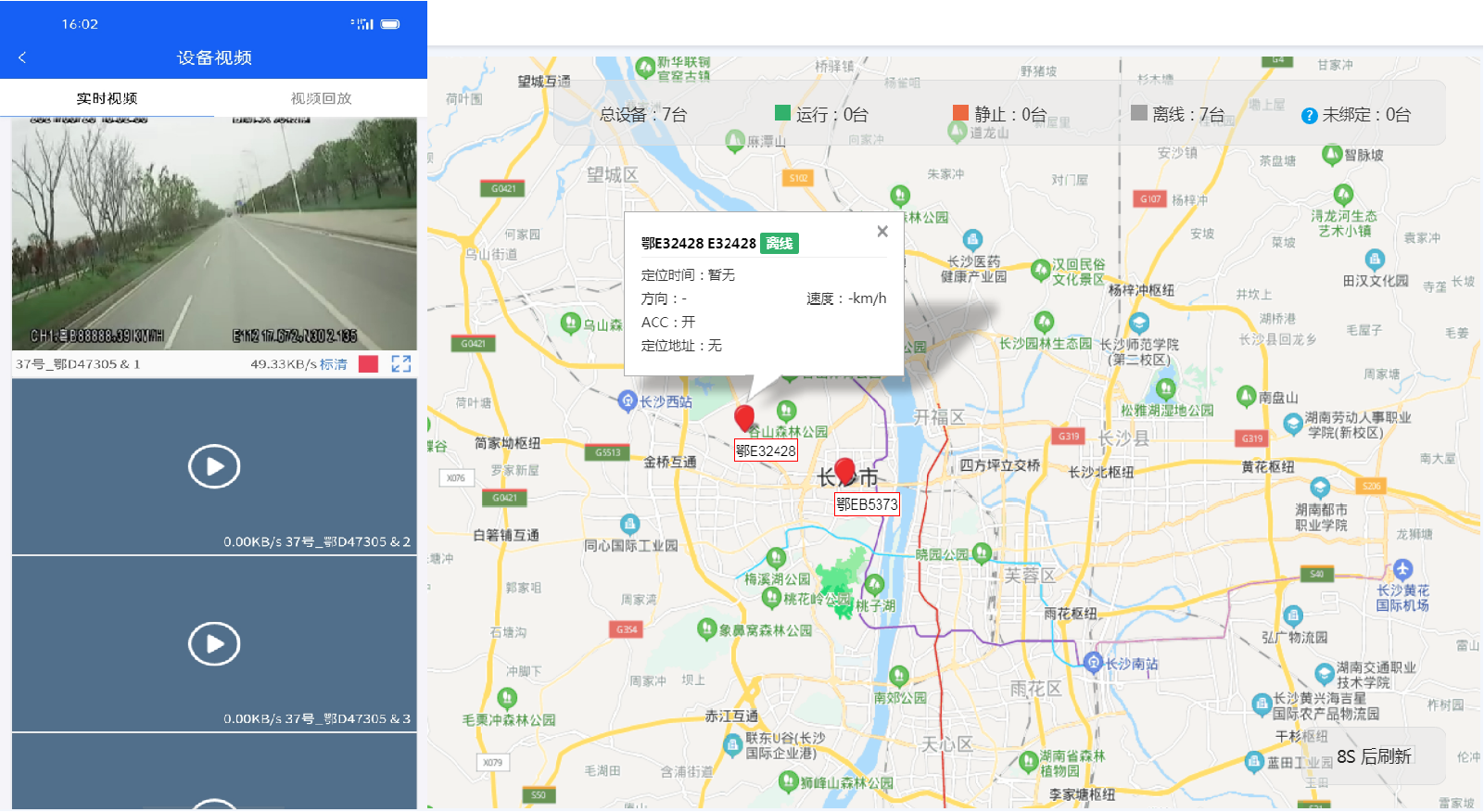This screenshot has width=1484, height=812.
Task: Filter by running devices 运行
Action: [x=821, y=114]
